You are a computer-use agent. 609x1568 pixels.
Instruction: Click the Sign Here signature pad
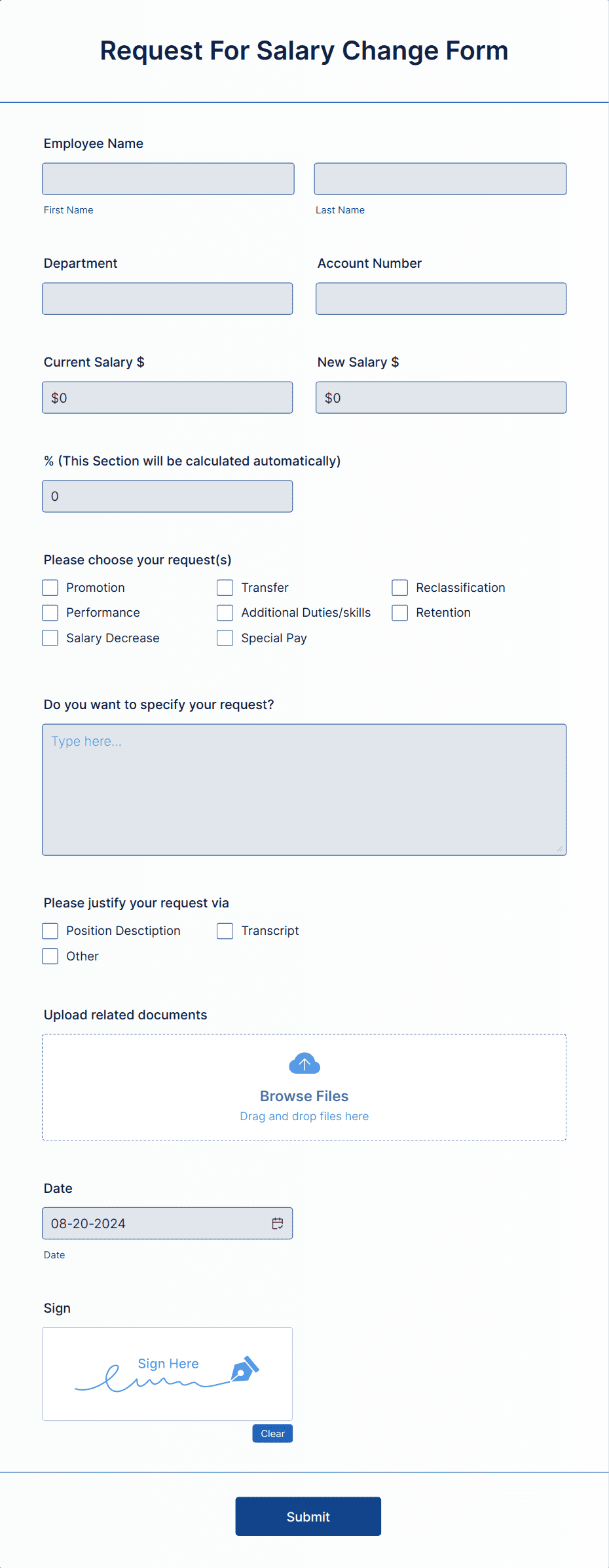click(167, 1374)
